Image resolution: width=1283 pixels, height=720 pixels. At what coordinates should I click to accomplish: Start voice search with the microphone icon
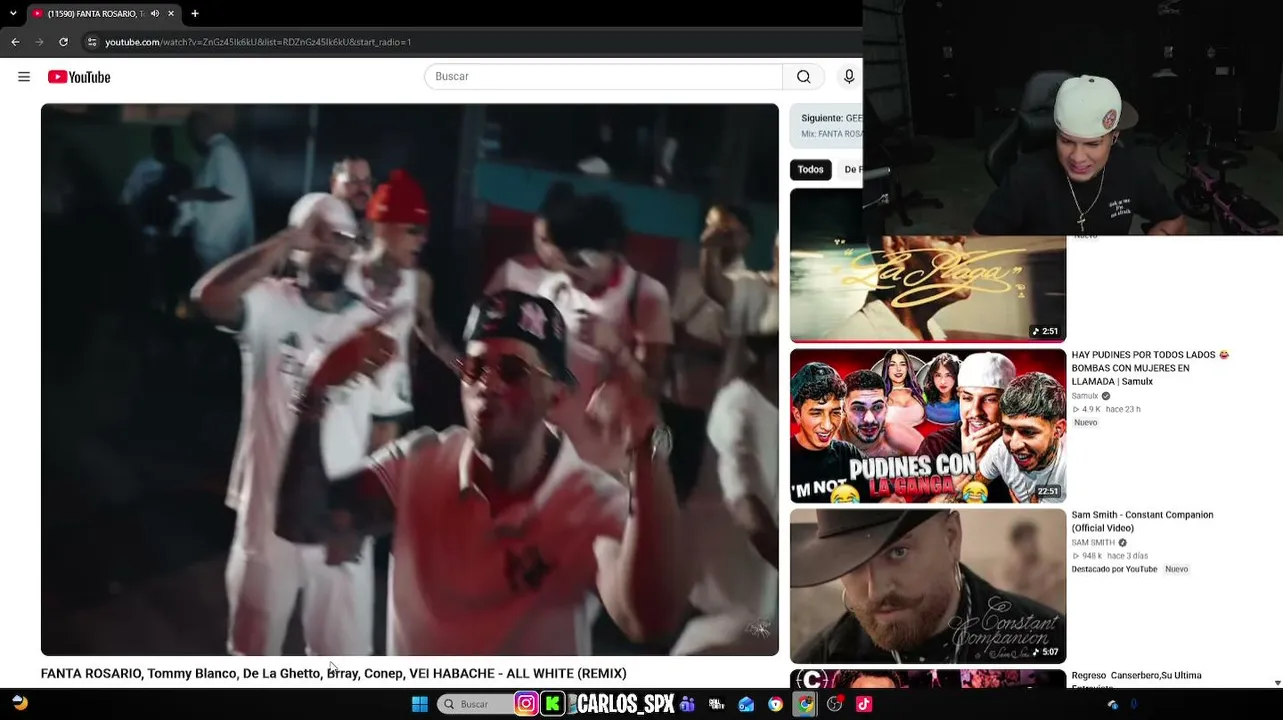tap(849, 77)
